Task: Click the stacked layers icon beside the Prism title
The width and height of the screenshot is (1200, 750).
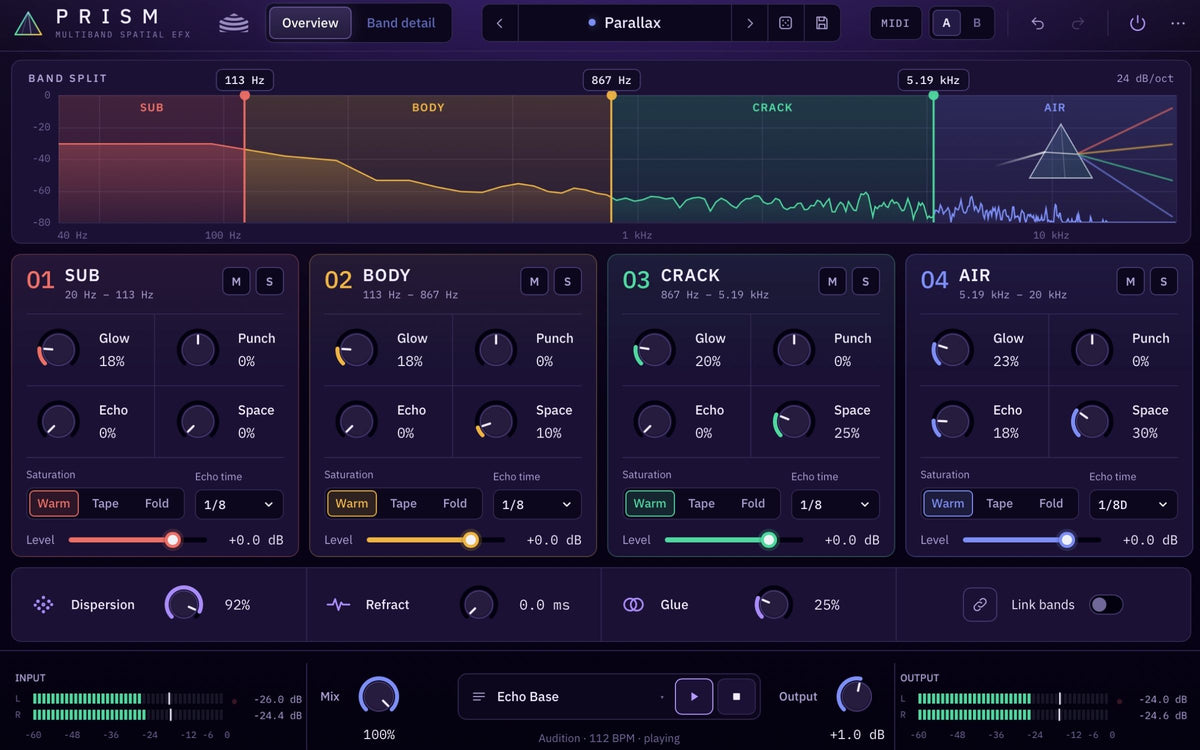Action: click(x=234, y=23)
